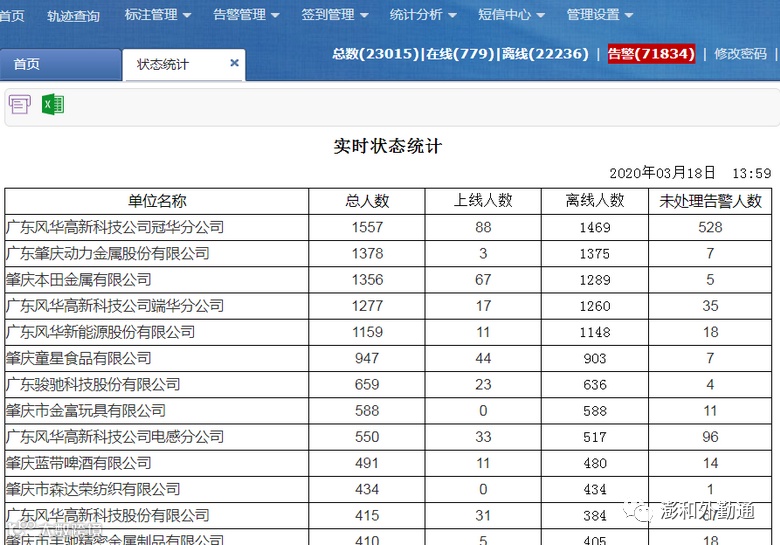This screenshot has height=545, width=780.
Task: Click the 修改密码 link
Action: 740,54
